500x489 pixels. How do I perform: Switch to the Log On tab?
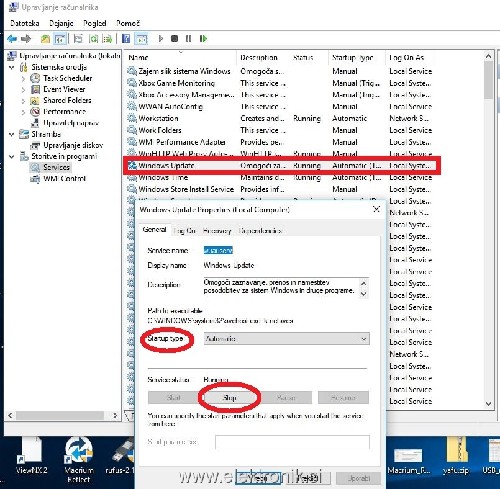(x=185, y=231)
